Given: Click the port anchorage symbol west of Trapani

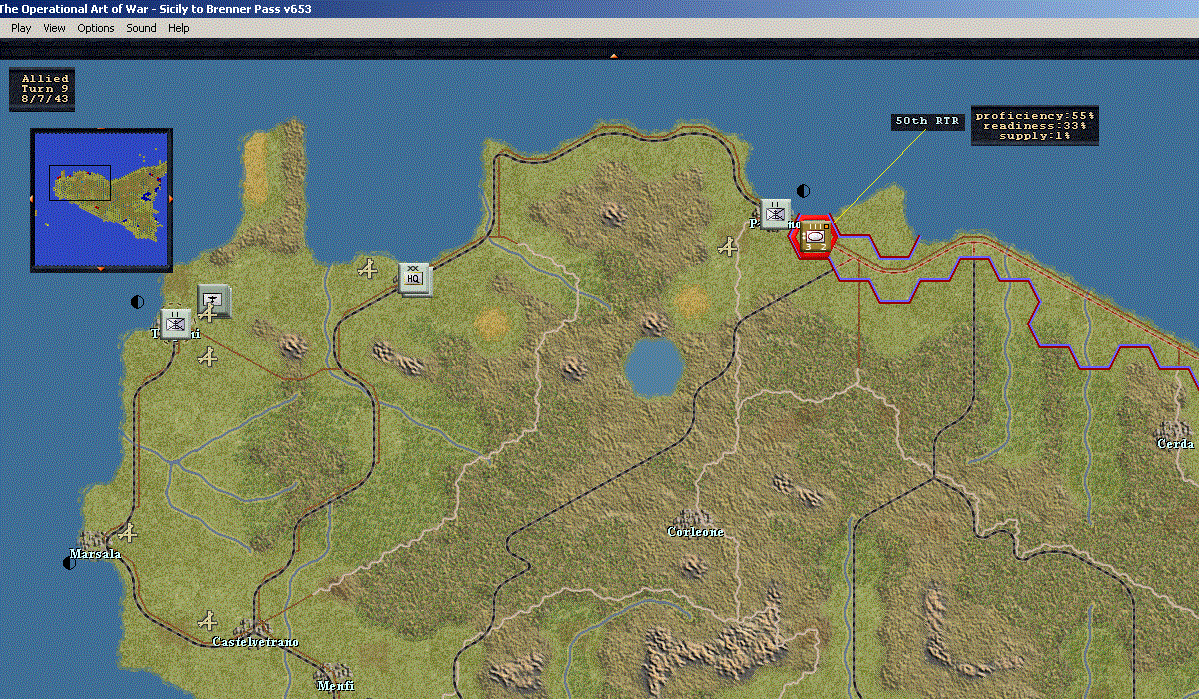Looking at the screenshot, I should click(x=138, y=301).
